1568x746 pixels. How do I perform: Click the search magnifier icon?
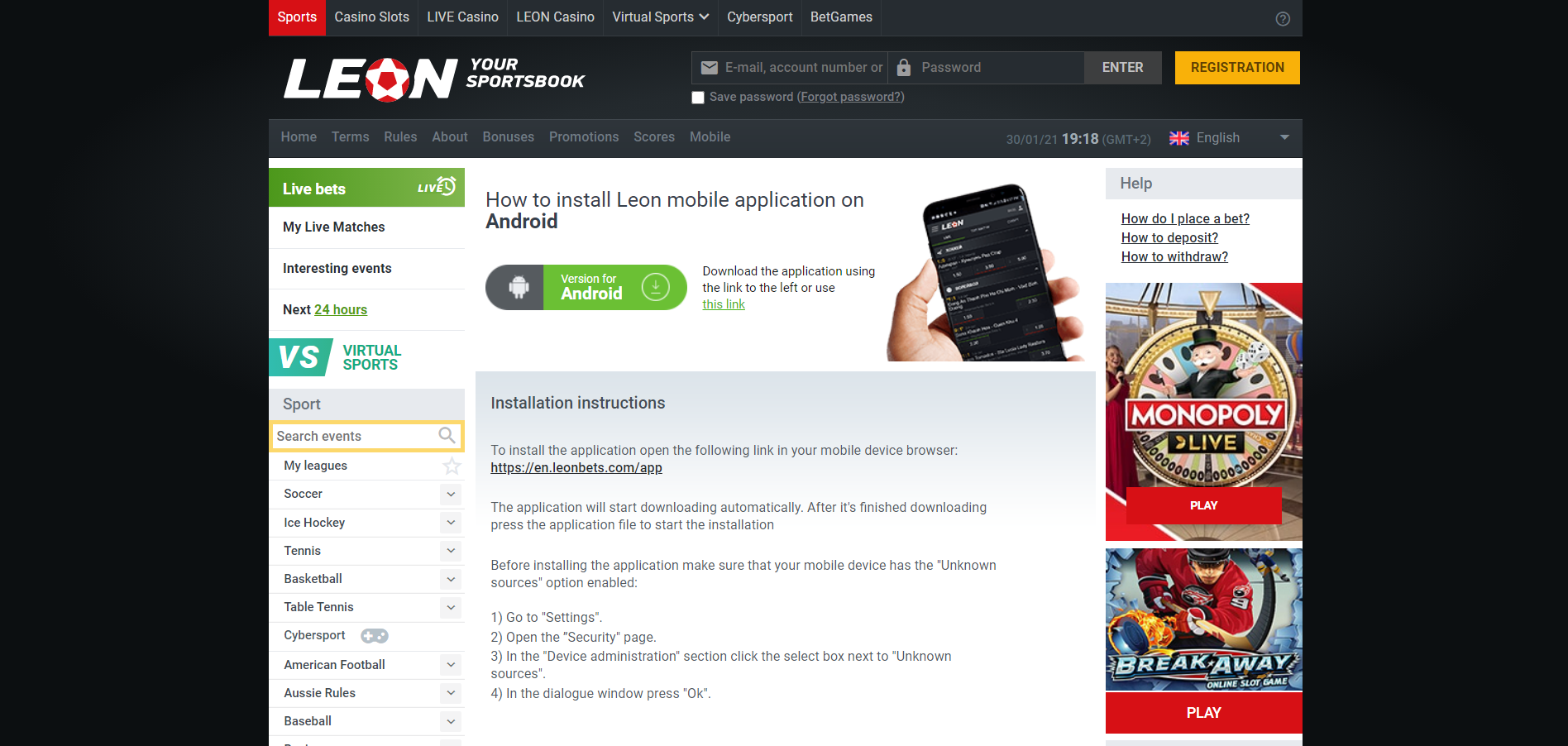(x=447, y=435)
